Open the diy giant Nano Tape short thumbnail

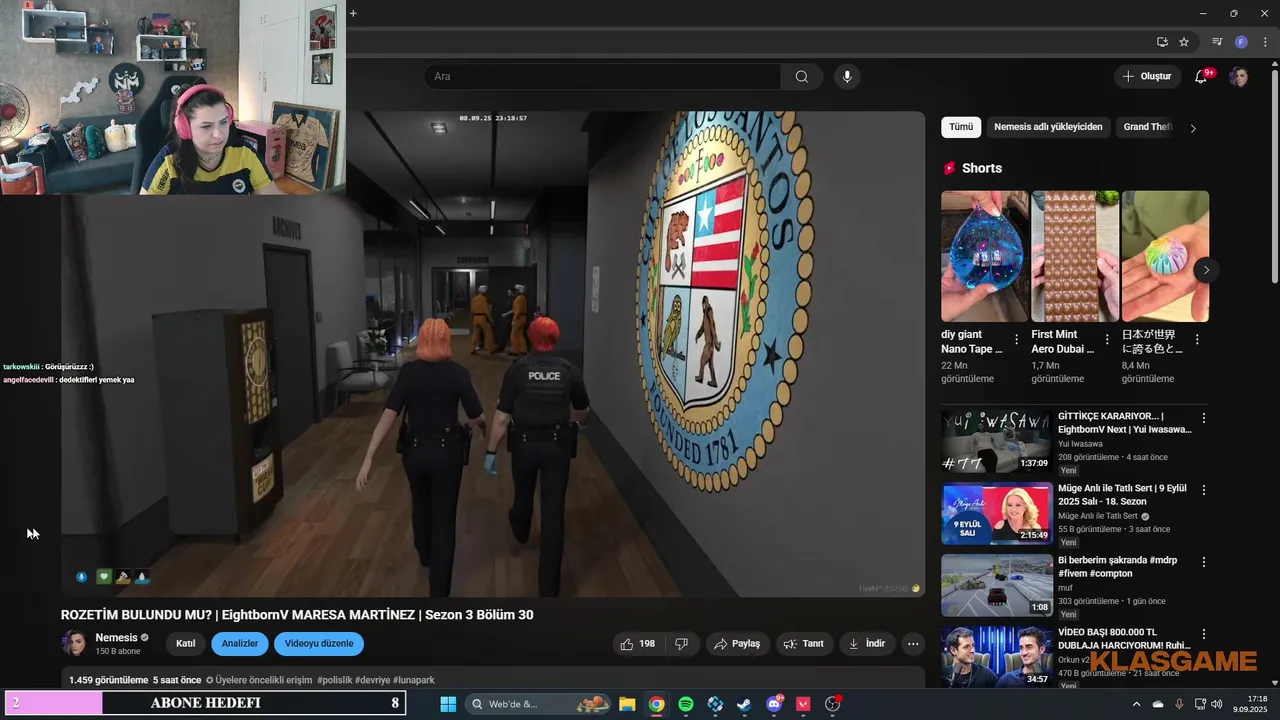pos(985,256)
